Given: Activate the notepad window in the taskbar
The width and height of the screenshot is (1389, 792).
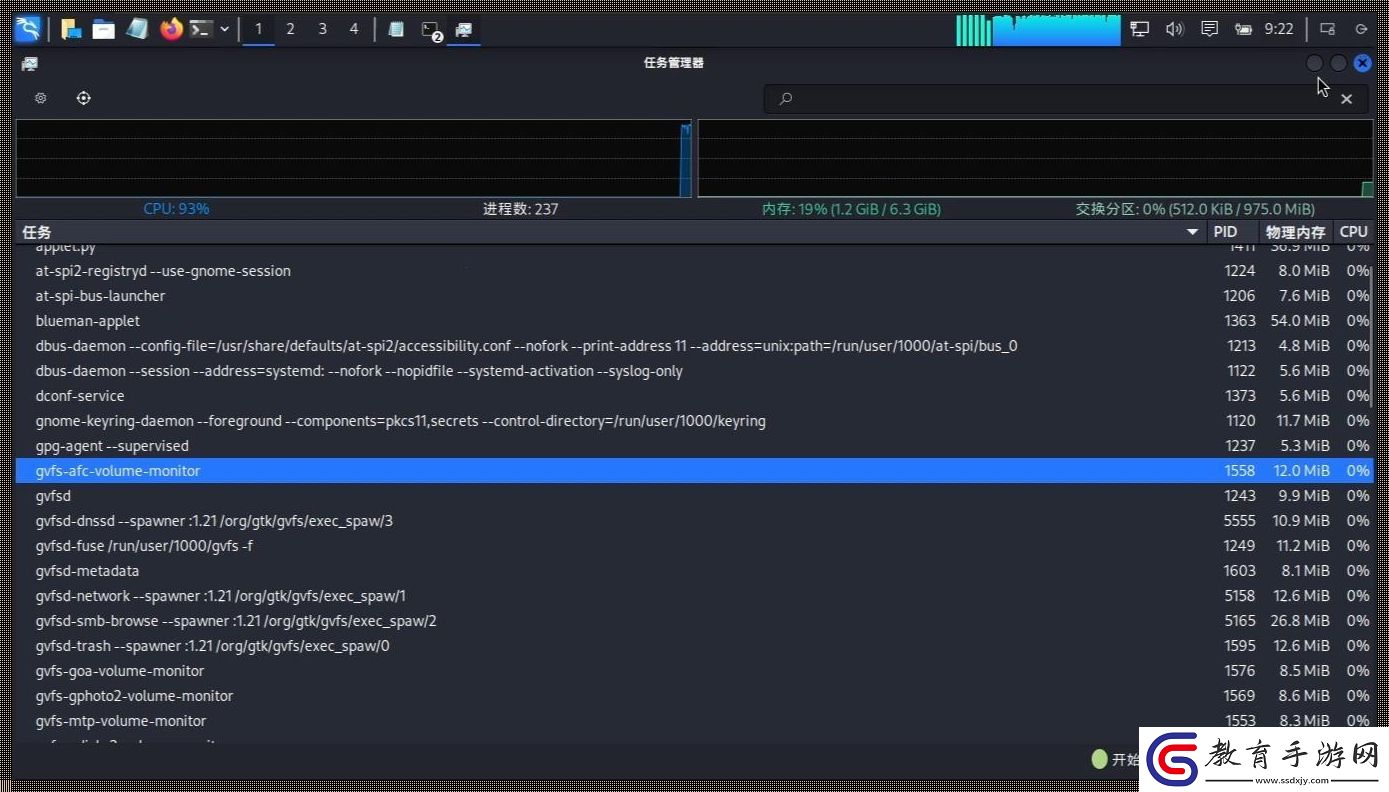Looking at the screenshot, I should (x=396, y=29).
